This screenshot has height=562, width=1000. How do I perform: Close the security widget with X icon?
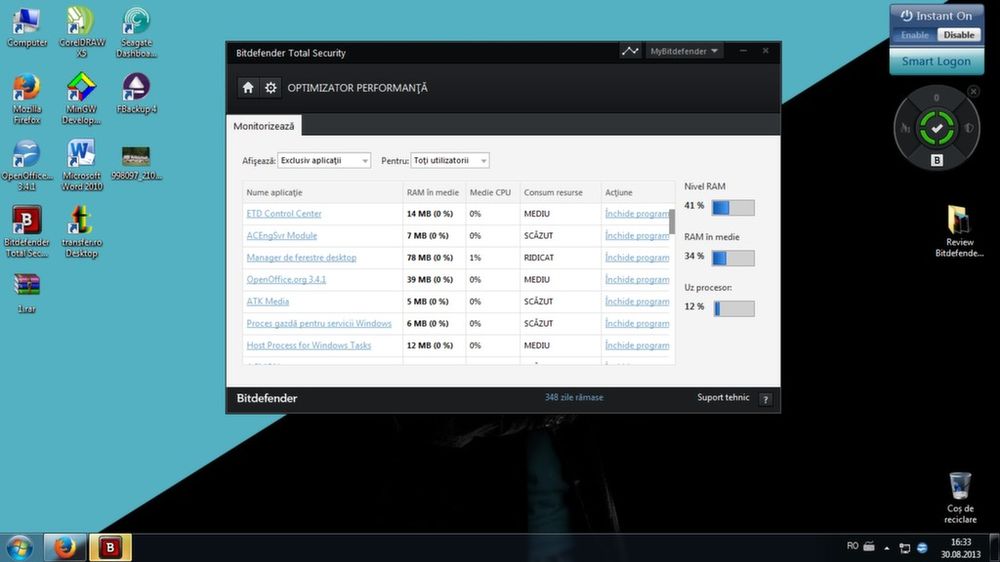pyautogui.click(x=974, y=92)
